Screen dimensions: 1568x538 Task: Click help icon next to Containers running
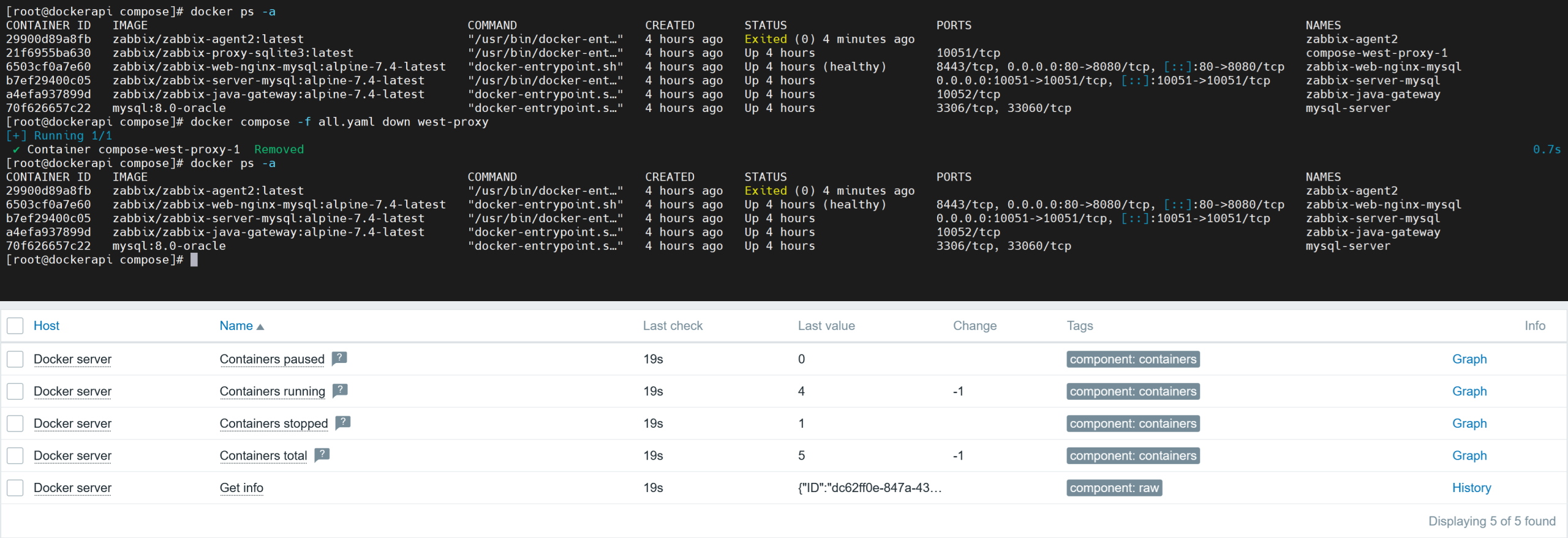click(340, 390)
